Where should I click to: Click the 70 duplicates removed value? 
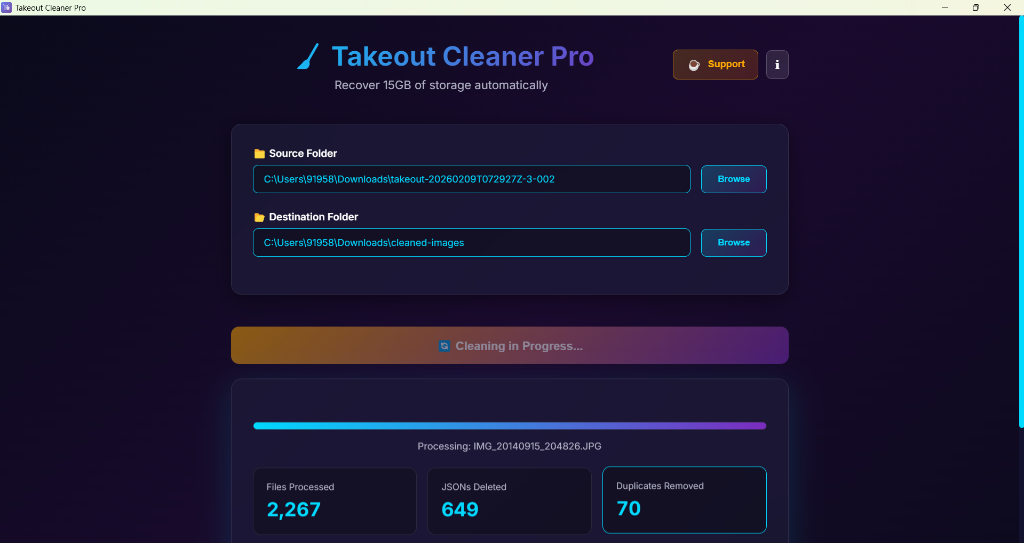click(628, 508)
